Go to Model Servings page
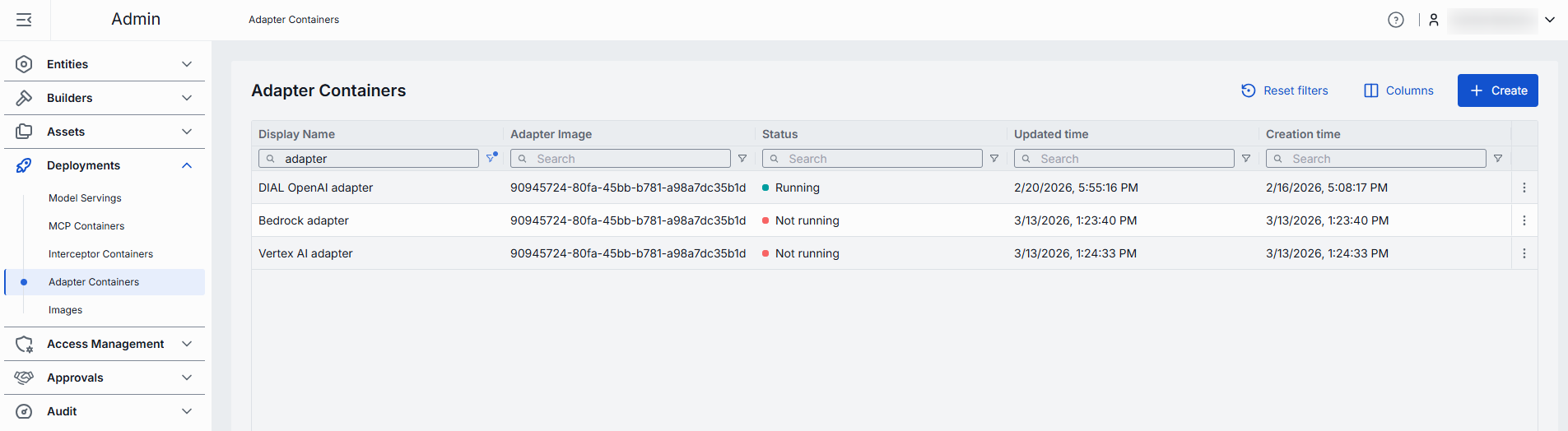Screen dimensions: 1568x431 (x=85, y=198)
